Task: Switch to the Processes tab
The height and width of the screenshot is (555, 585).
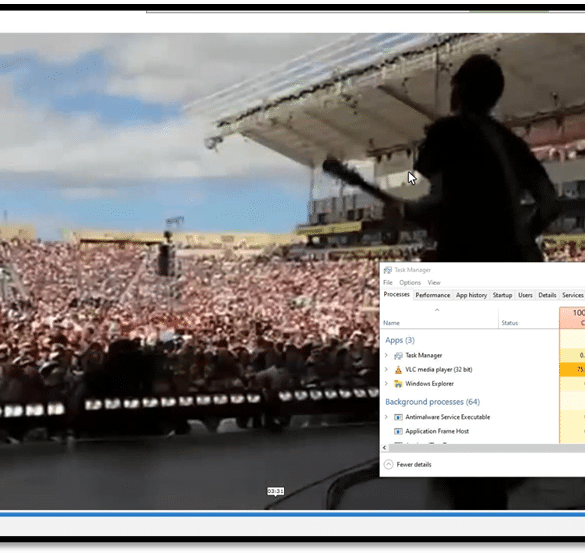Action: [x=397, y=295]
